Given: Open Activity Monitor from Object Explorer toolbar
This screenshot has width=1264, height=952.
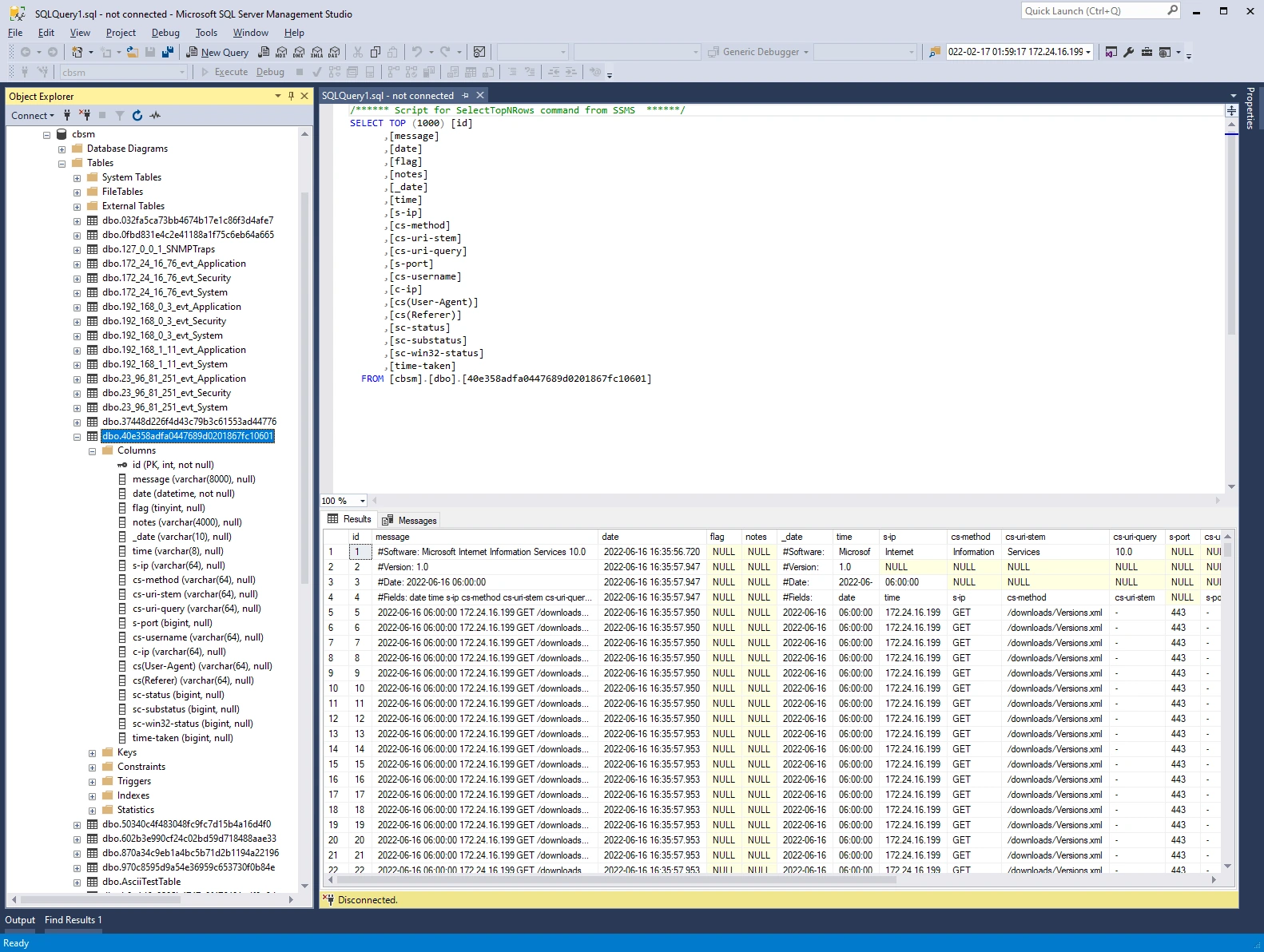Looking at the screenshot, I should 155,116.
